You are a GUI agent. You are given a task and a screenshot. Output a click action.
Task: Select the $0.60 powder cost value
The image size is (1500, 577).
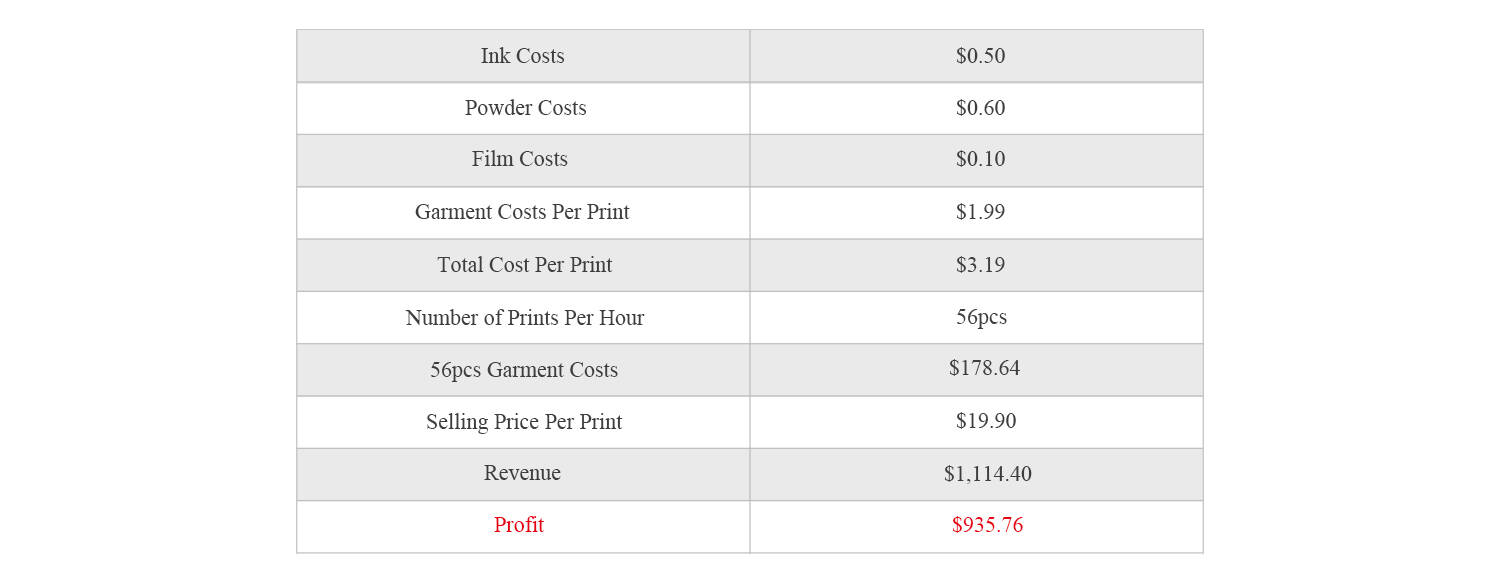pos(980,108)
